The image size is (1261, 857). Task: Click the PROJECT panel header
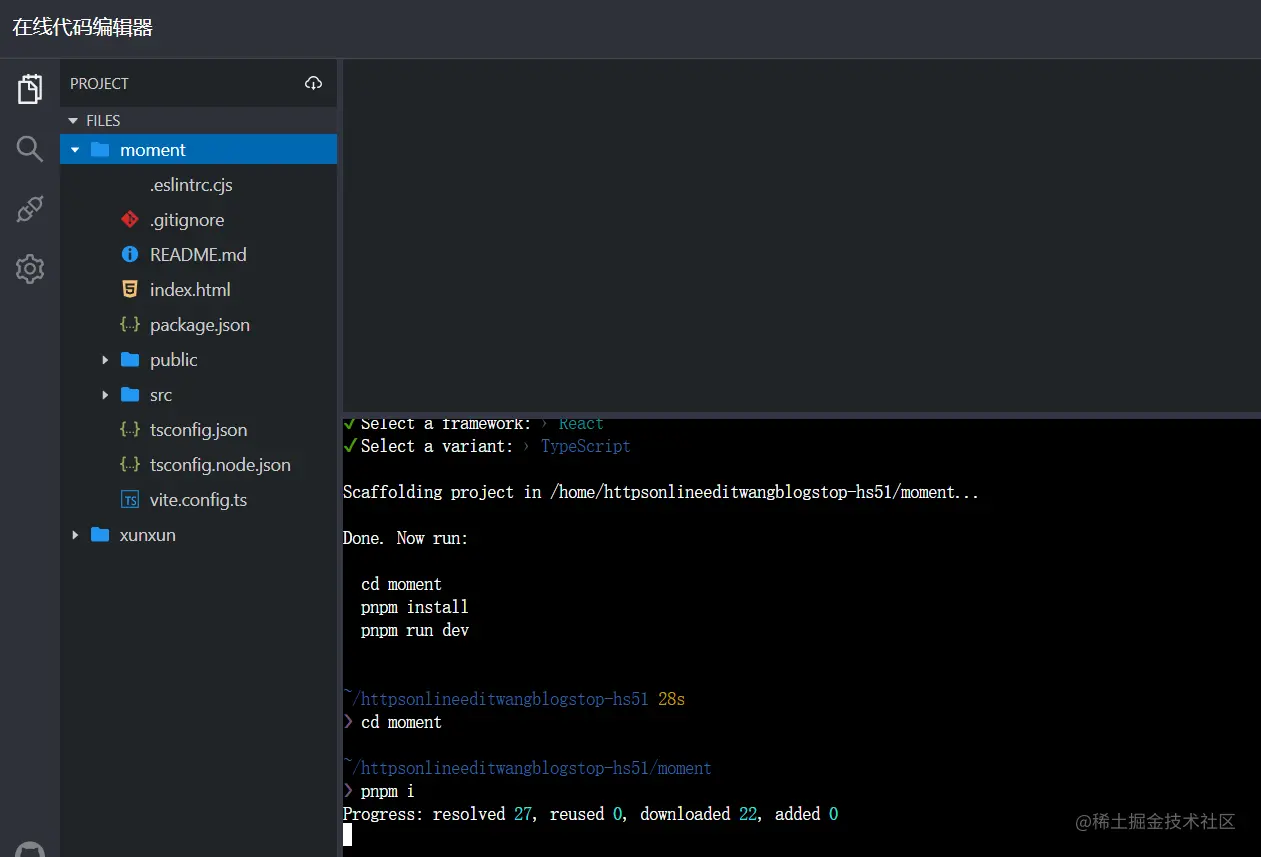click(x=198, y=83)
